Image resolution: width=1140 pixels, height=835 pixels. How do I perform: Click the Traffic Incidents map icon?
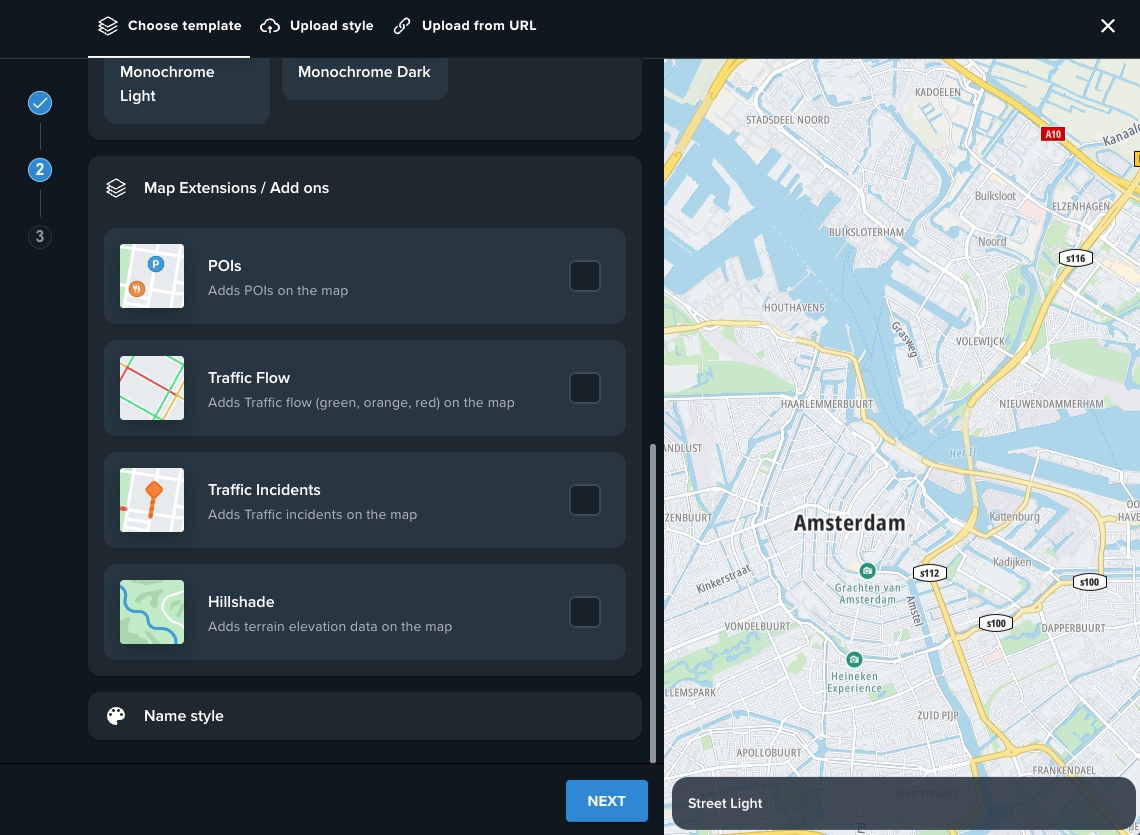pos(152,500)
